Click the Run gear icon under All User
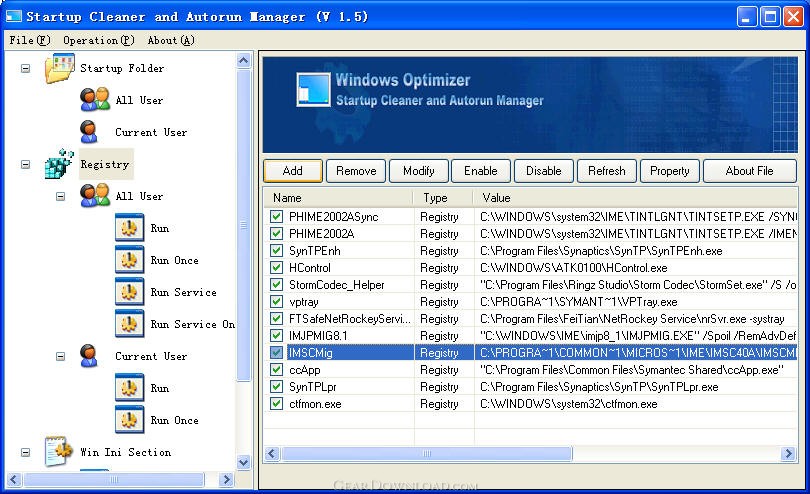 (129, 228)
